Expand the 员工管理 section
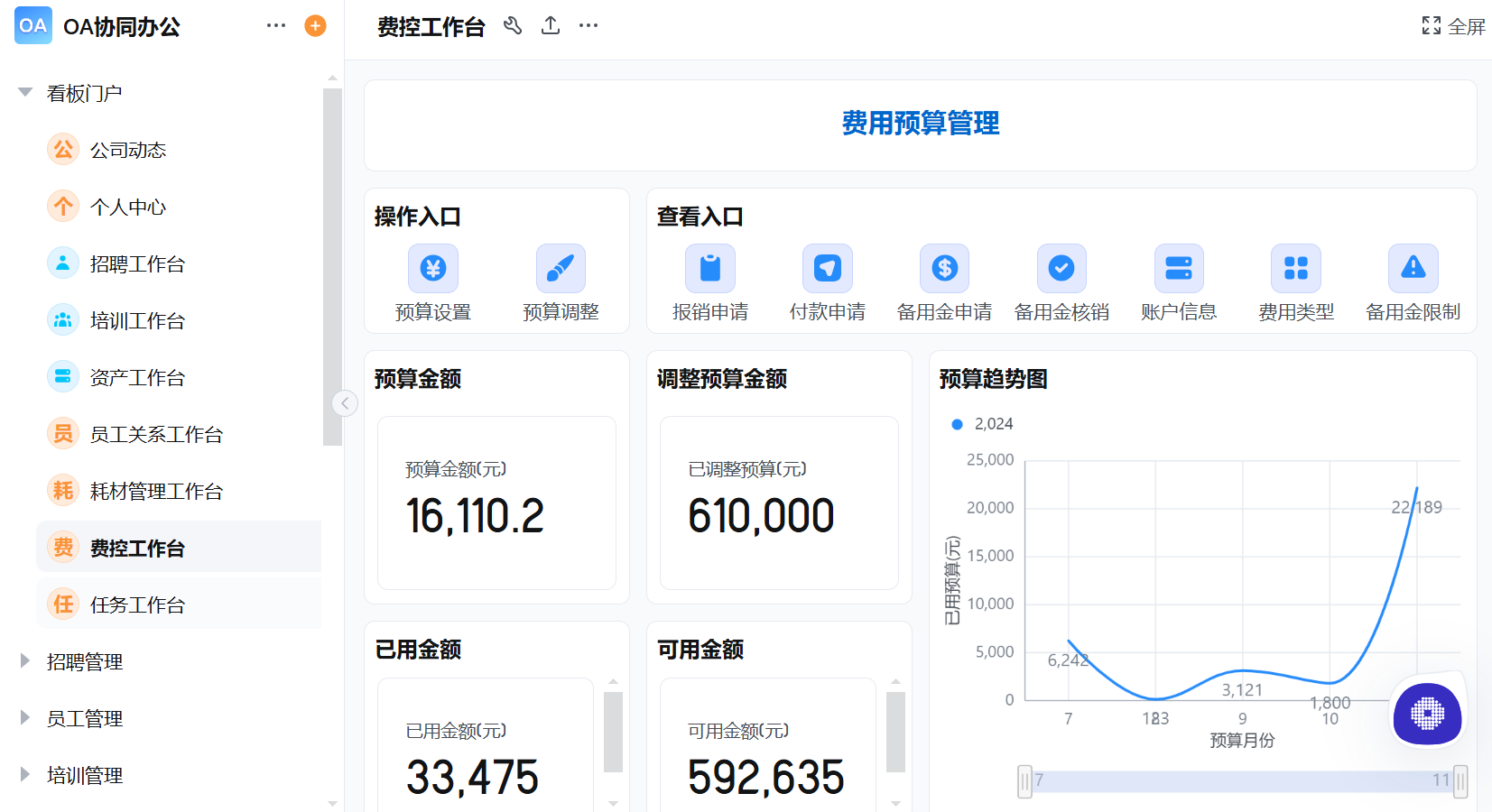 (85, 718)
